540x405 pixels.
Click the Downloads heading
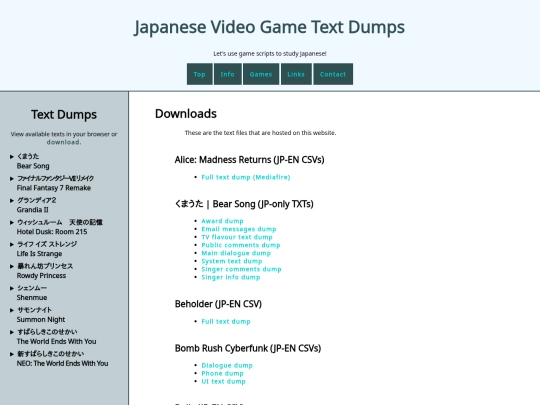(x=186, y=114)
